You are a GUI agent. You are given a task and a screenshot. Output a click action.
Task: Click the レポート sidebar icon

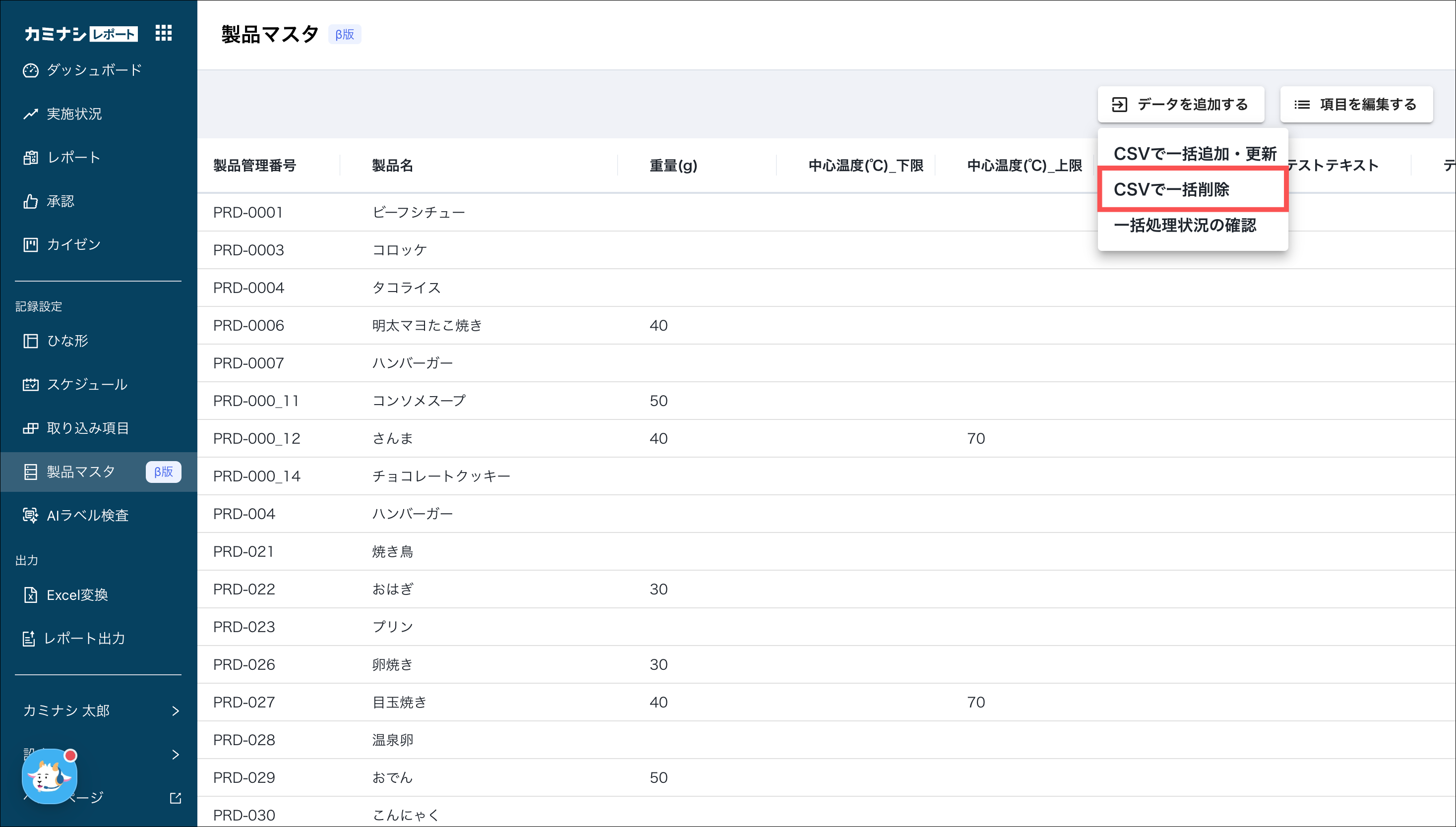[30, 158]
